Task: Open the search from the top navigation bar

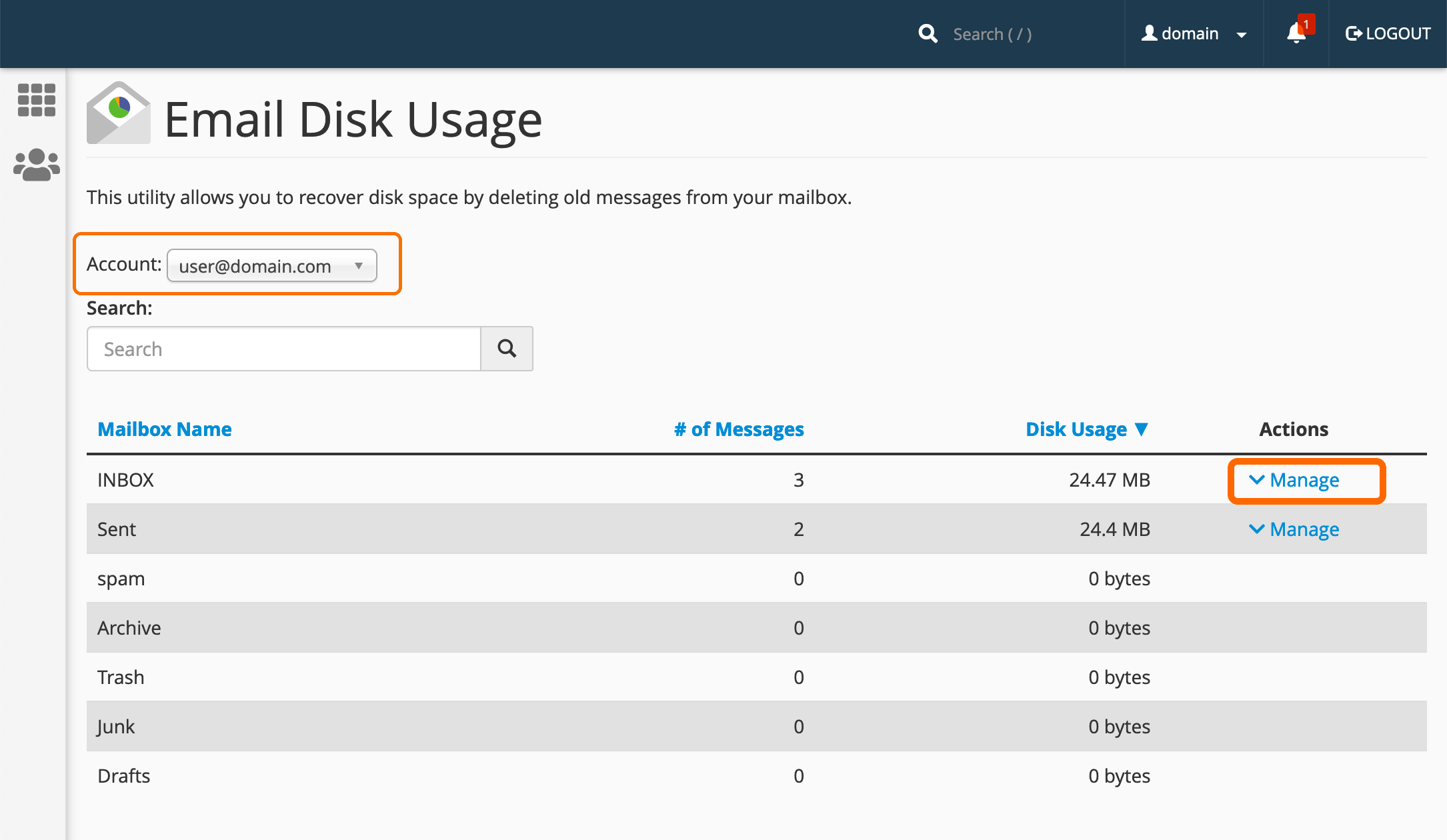Action: click(928, 33)
